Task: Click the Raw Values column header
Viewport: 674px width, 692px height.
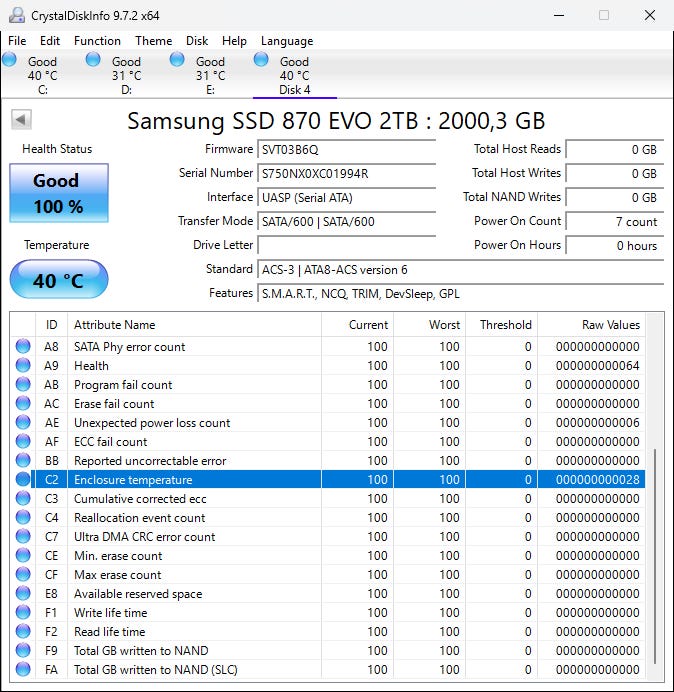Action: coord(591,325)
